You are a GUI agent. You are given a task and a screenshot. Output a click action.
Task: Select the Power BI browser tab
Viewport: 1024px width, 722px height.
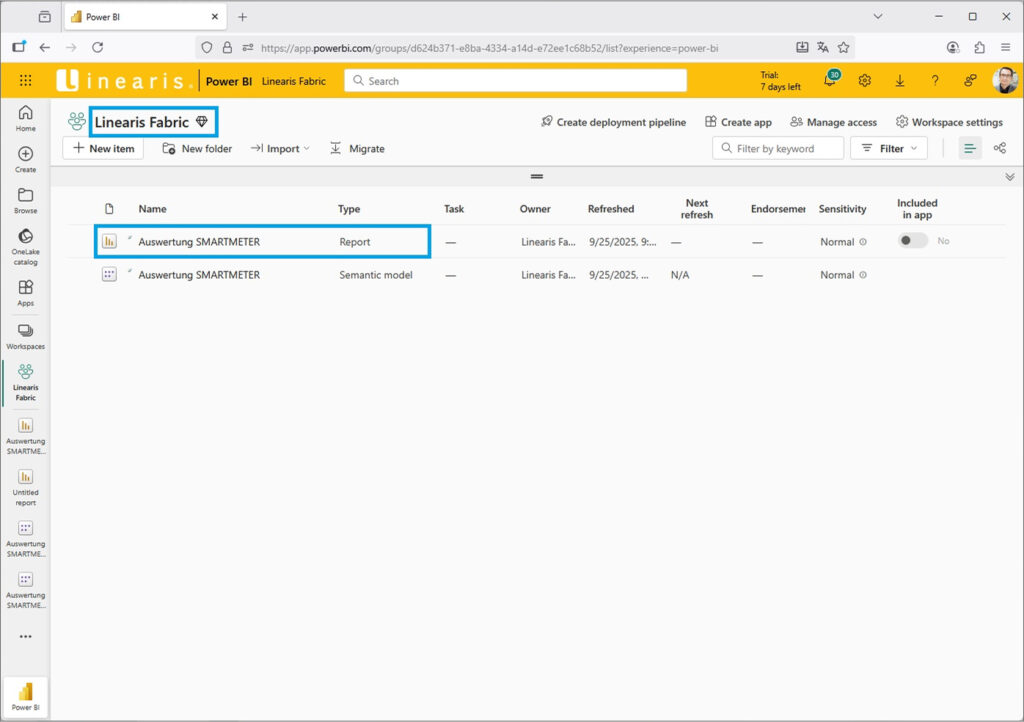pyautogui.click(x=145, y=17)
